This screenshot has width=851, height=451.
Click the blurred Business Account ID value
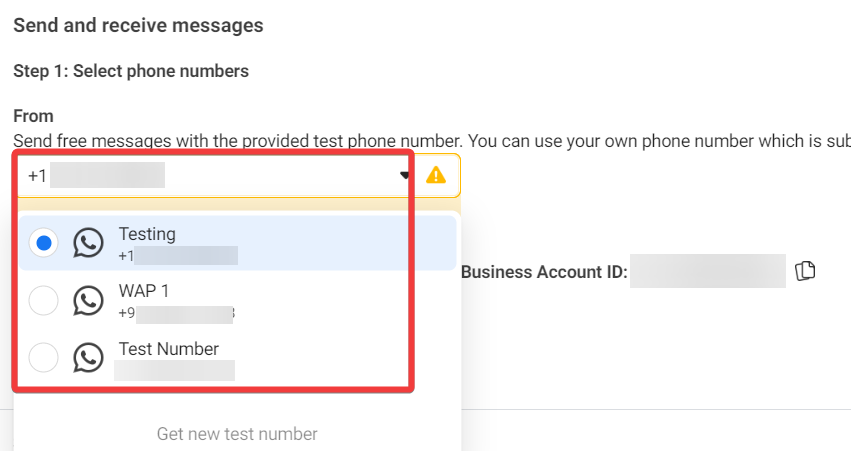708,271
